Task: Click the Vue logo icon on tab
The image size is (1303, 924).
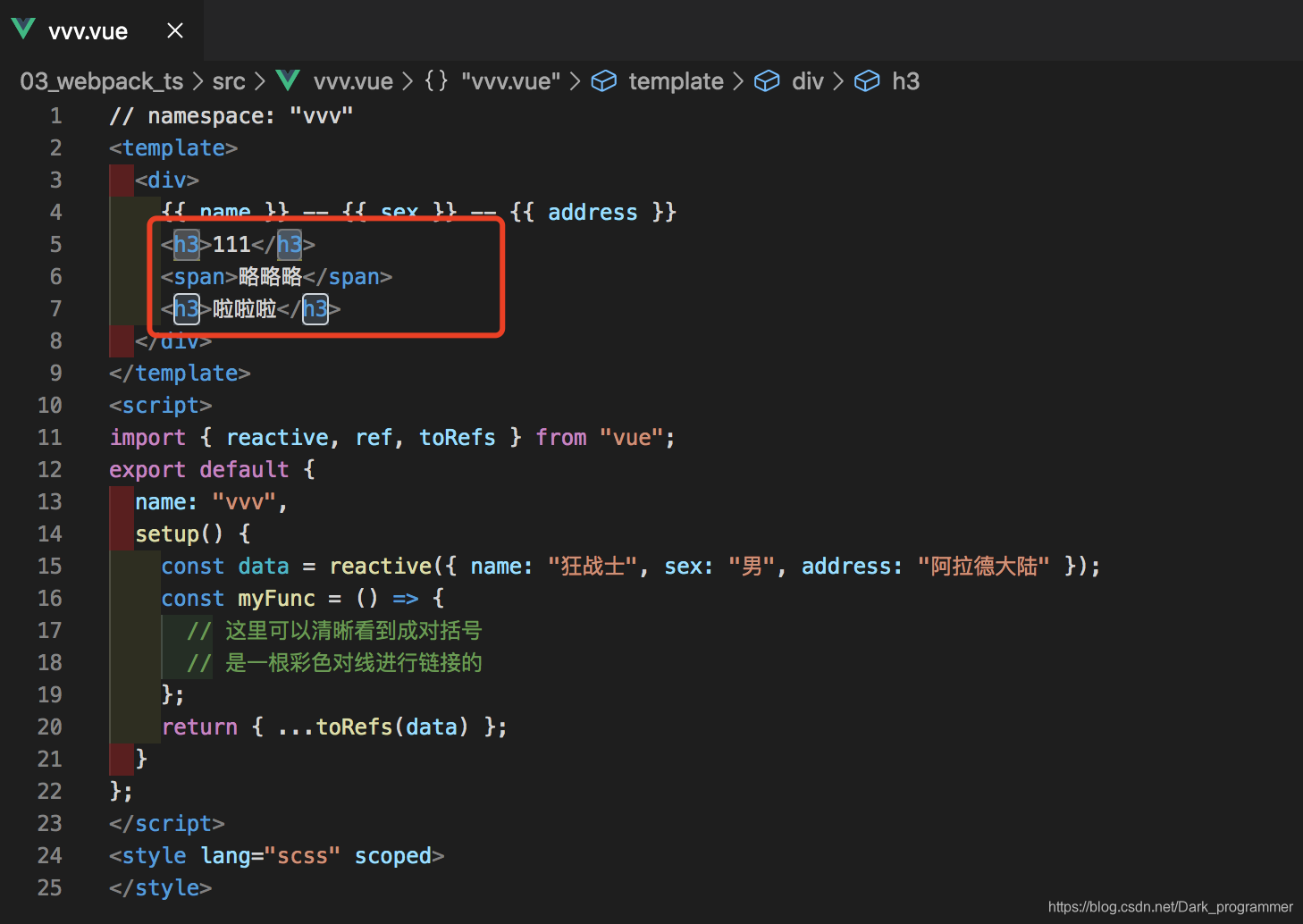Action: tap(23, 29)
